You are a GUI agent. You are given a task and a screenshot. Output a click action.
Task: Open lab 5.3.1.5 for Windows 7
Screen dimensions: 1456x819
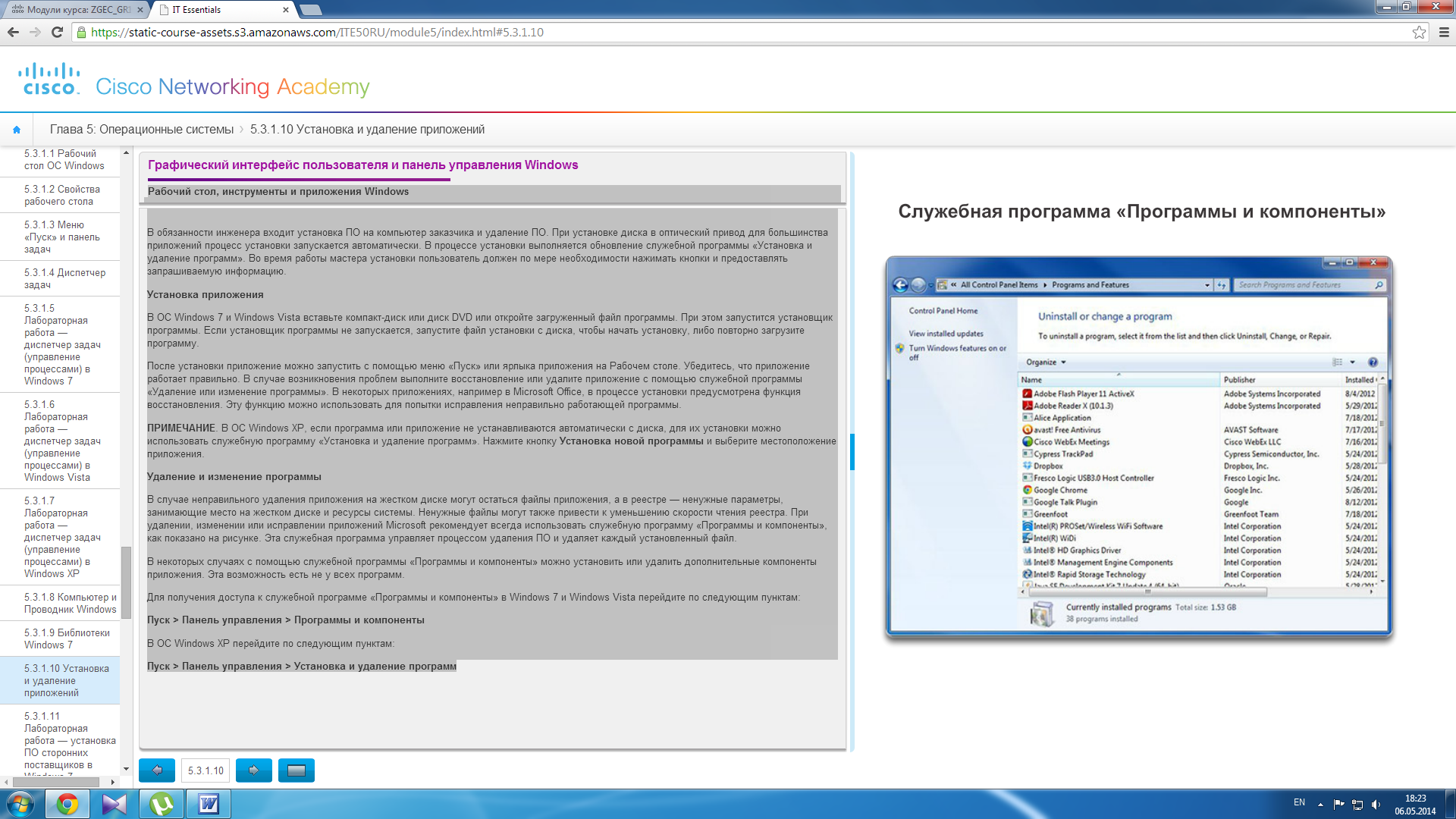pyautogui.click(x=61, y=344)
